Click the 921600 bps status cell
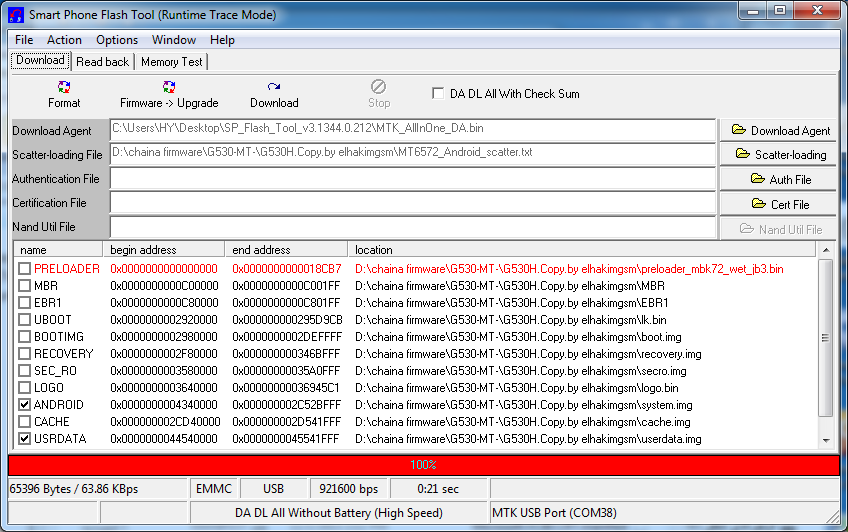 (348, 489)
